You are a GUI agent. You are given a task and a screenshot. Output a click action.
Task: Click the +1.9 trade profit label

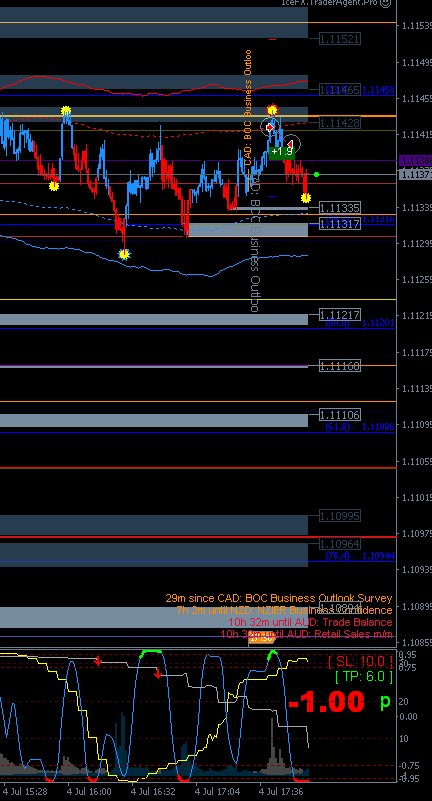[282, 152]
